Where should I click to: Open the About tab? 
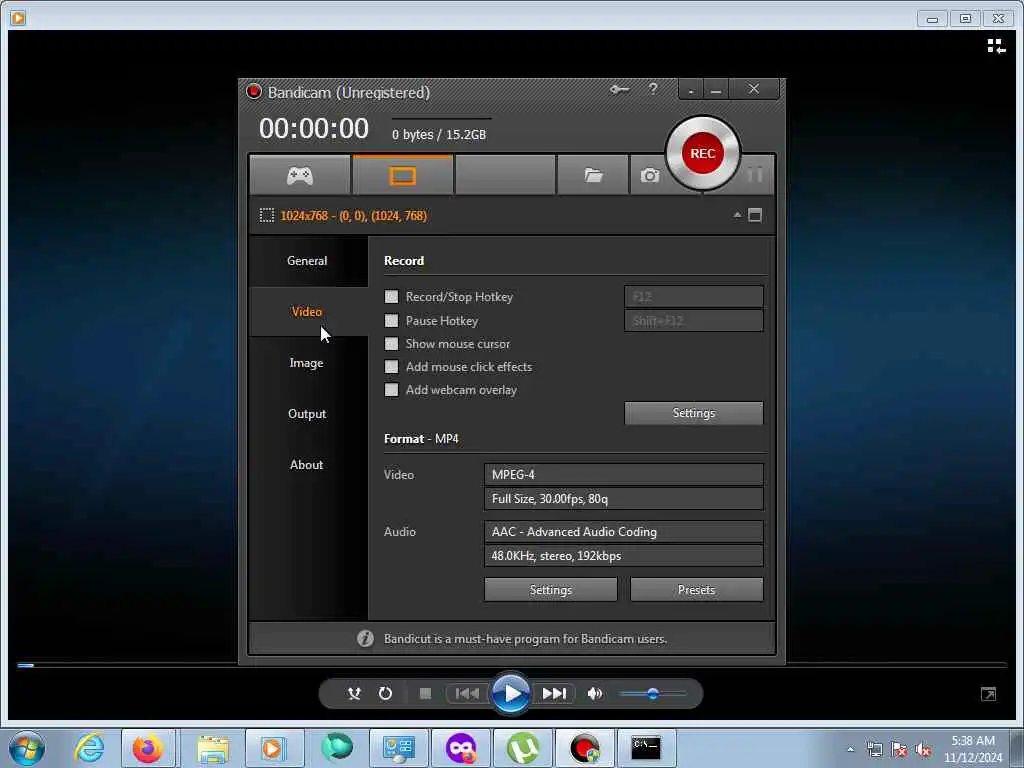pyautogui.click(x=308, y=464)
